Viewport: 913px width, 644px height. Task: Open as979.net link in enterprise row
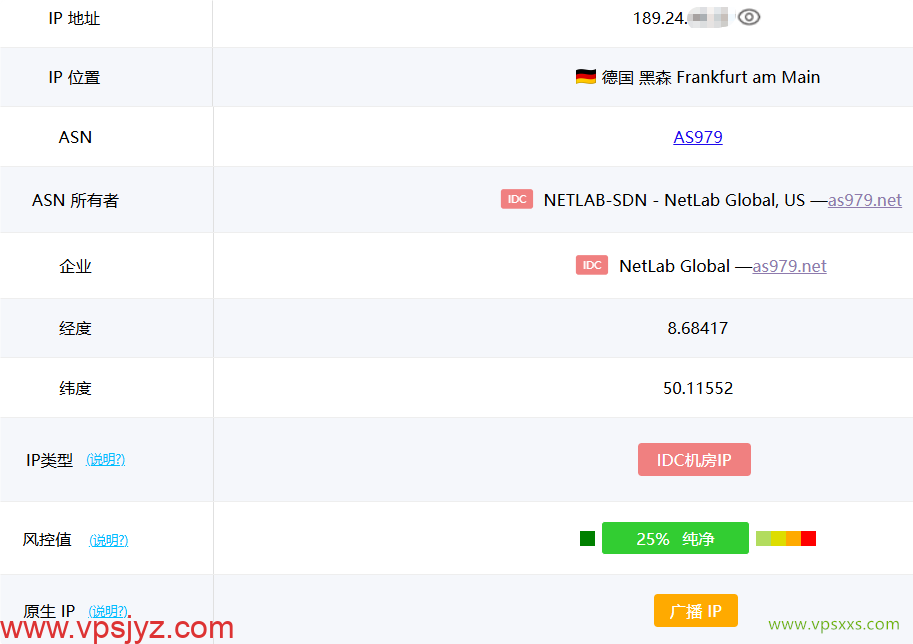pyautogui.click(x=789, y=266)
